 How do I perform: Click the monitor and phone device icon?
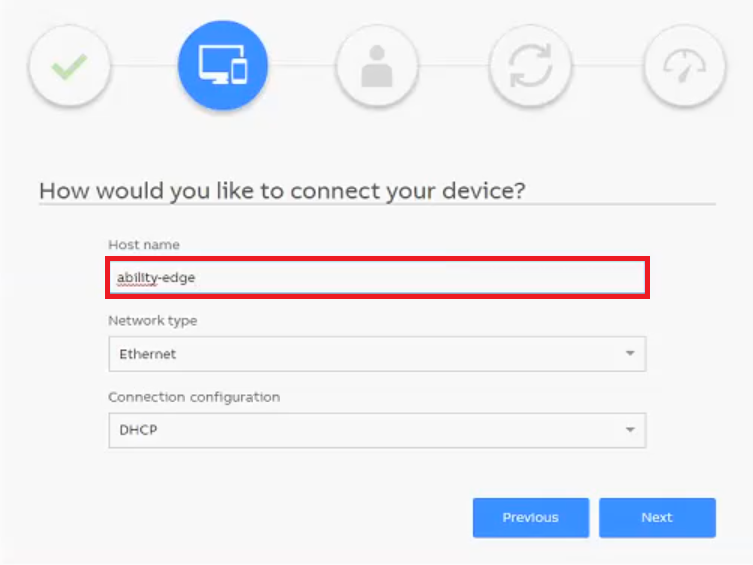(x=223, y=65)
